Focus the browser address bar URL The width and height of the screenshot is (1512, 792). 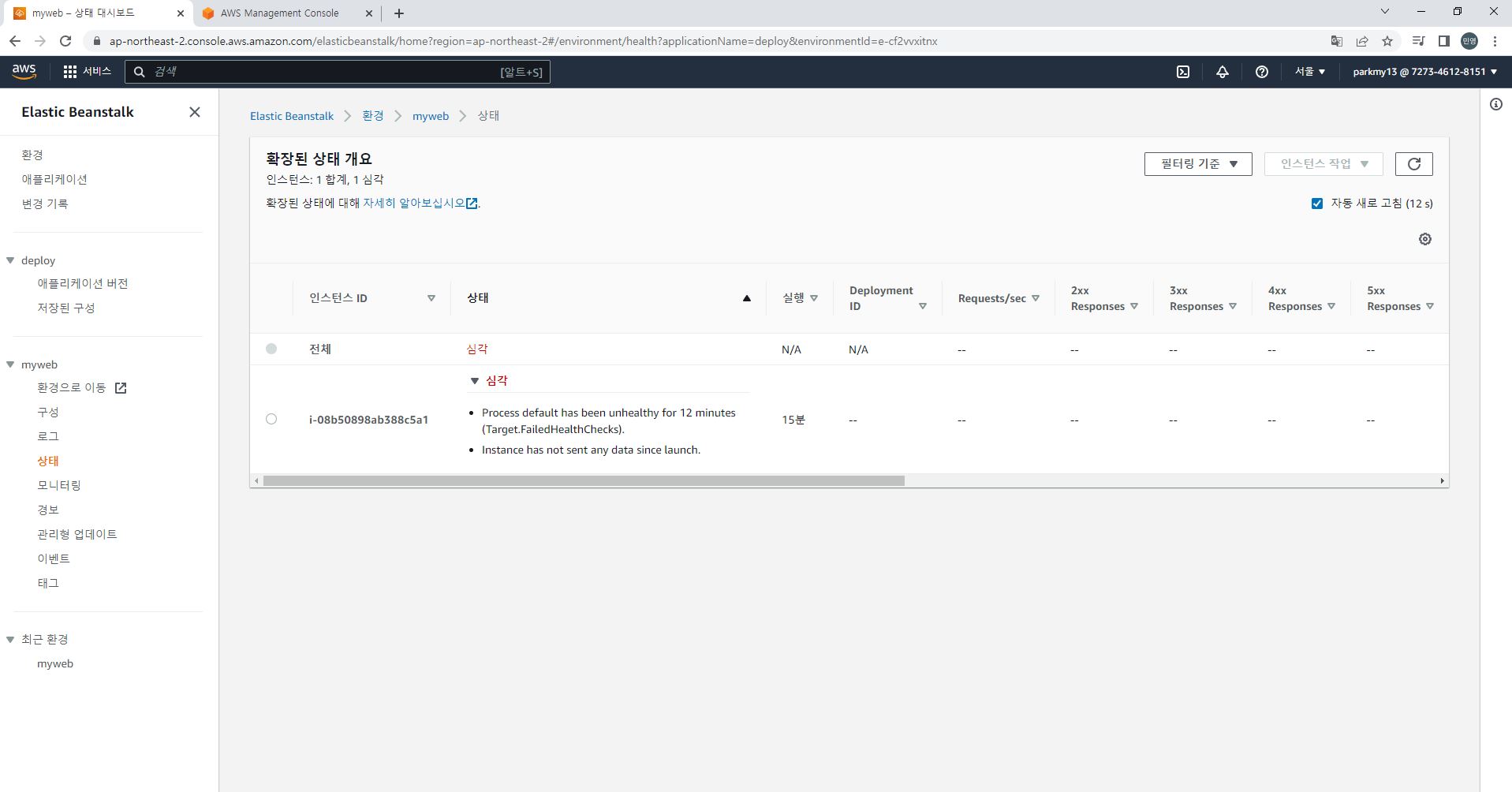[523, 41]
